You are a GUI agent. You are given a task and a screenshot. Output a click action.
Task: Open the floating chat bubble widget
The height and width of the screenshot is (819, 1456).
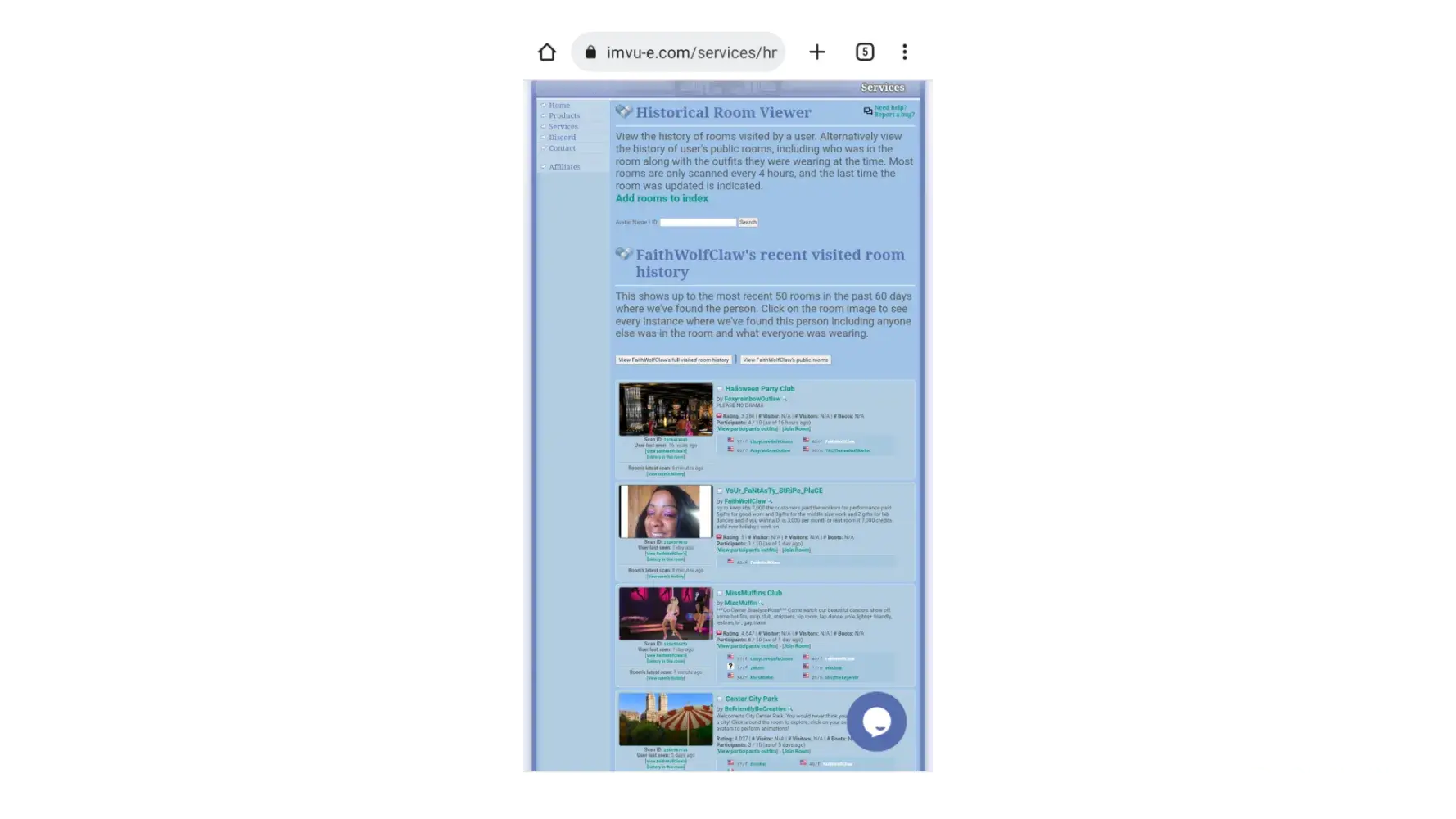876,722
